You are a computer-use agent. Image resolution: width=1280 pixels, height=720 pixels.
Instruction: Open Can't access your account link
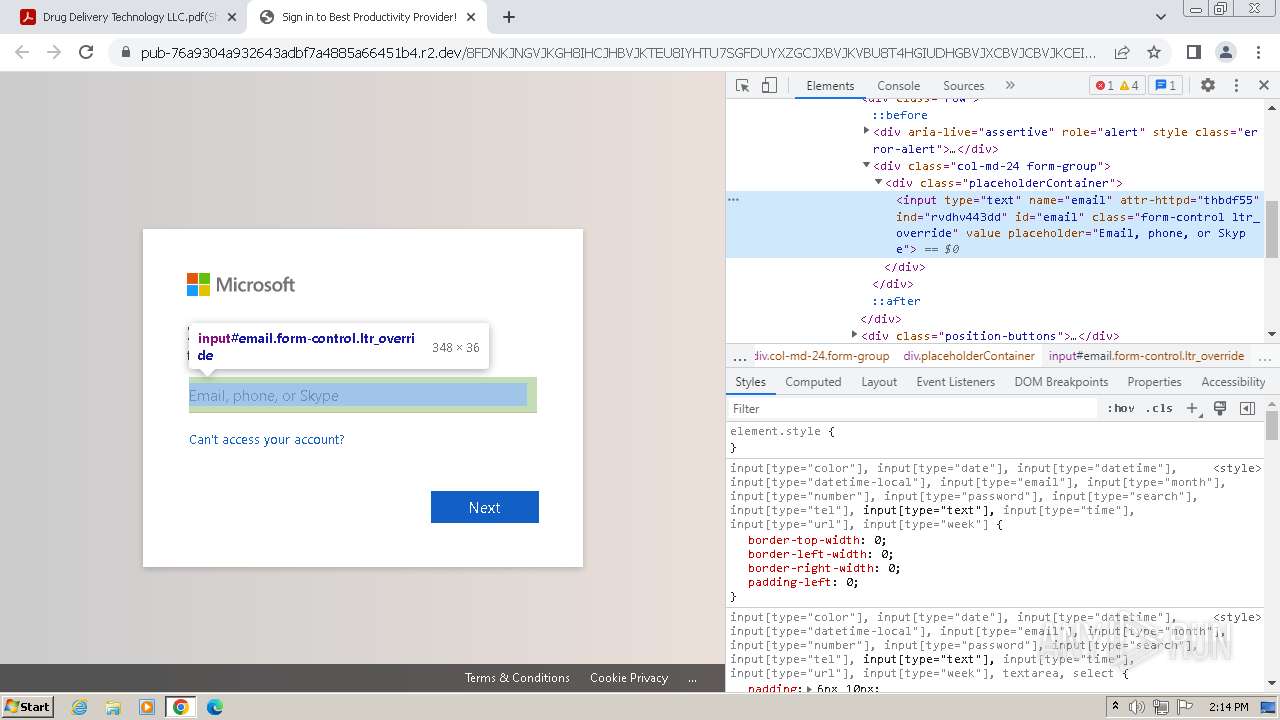pyautogui.click(x=266, y=440)
